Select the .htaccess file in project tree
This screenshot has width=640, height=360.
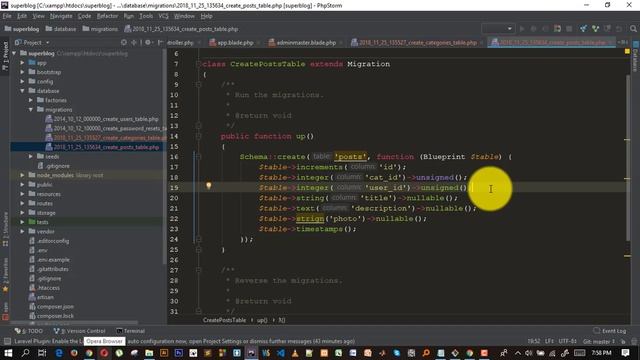44,288
